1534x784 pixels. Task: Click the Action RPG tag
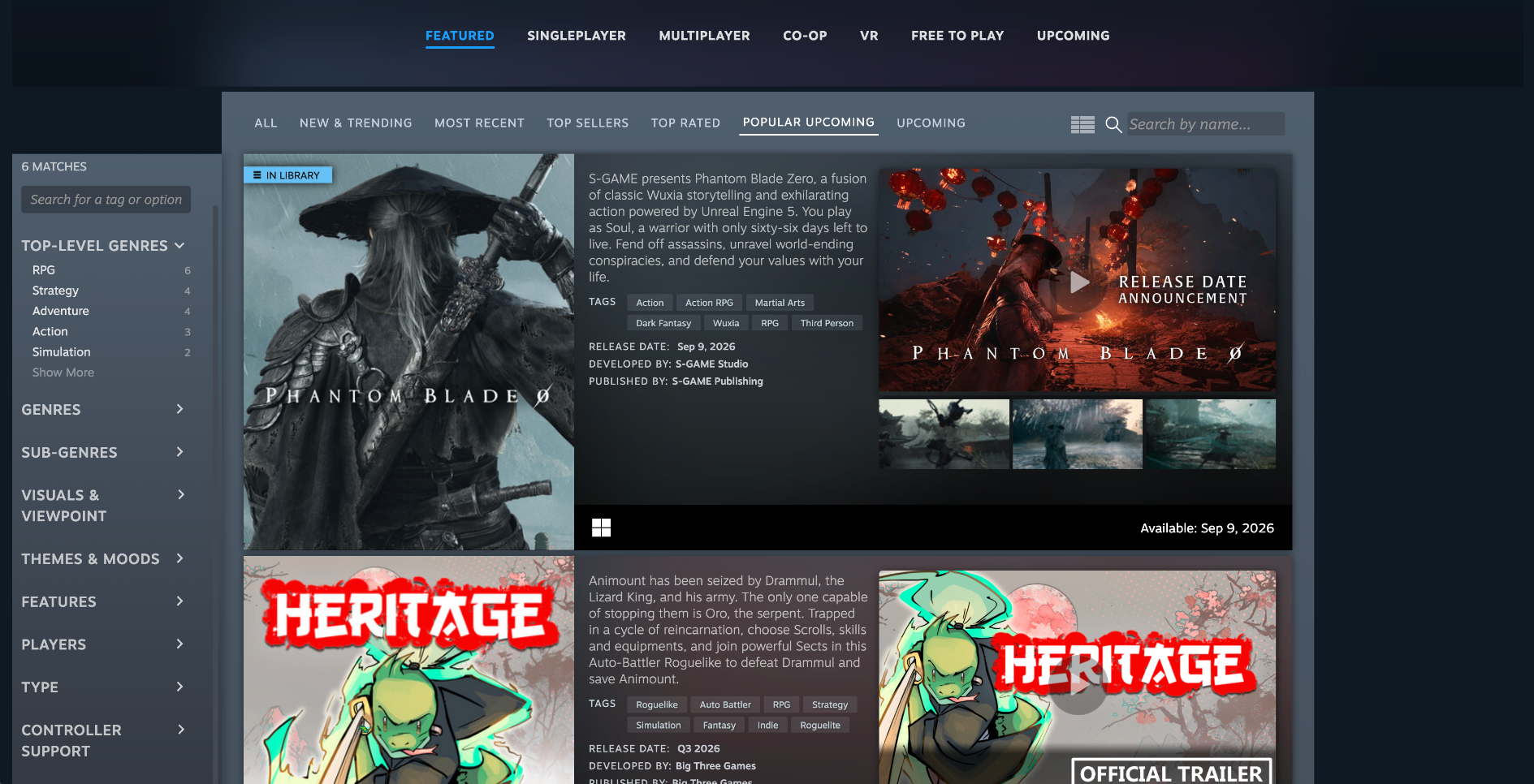coord(709,303)
